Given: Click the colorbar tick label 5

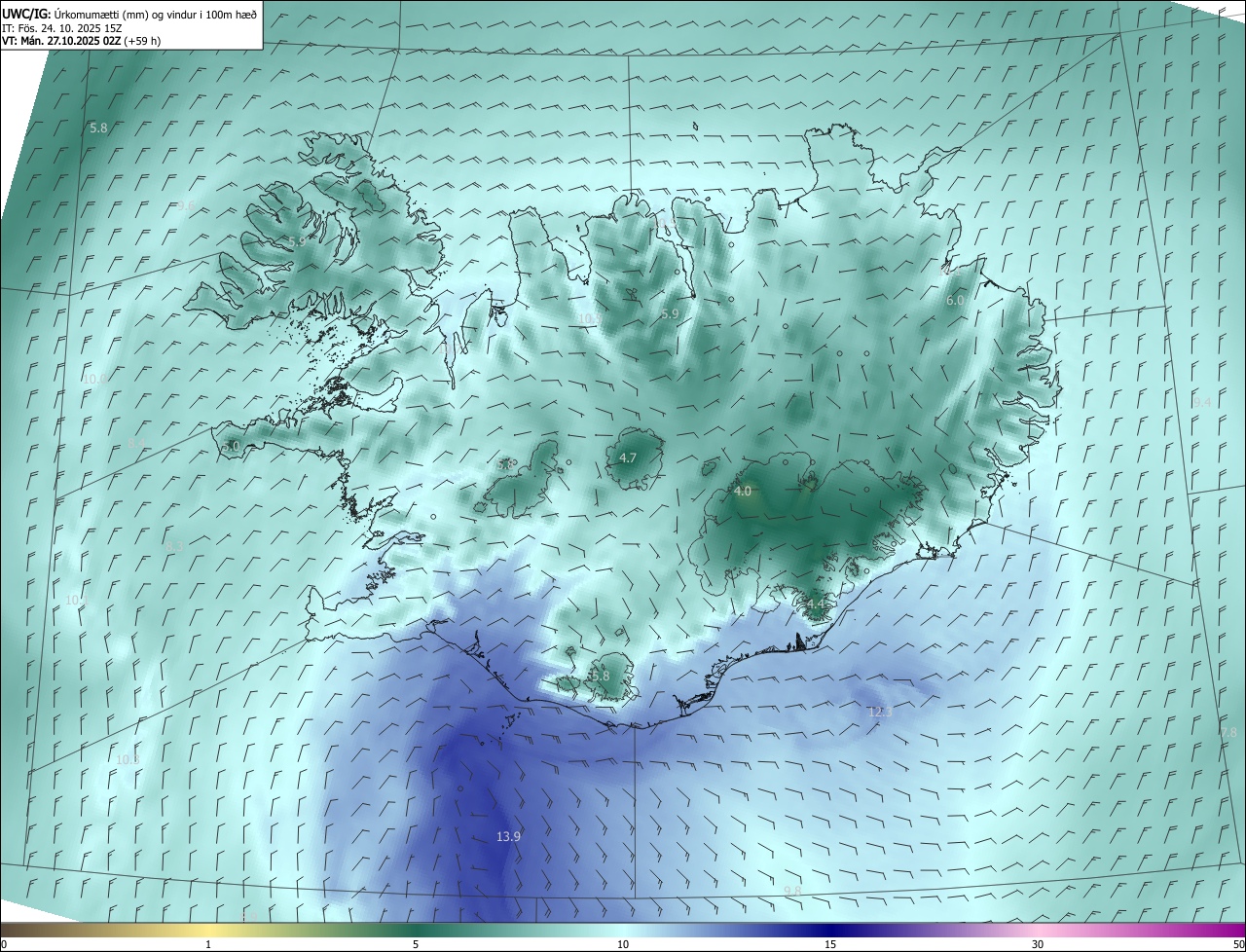Looking at the screenshot, I should point(416,944).
